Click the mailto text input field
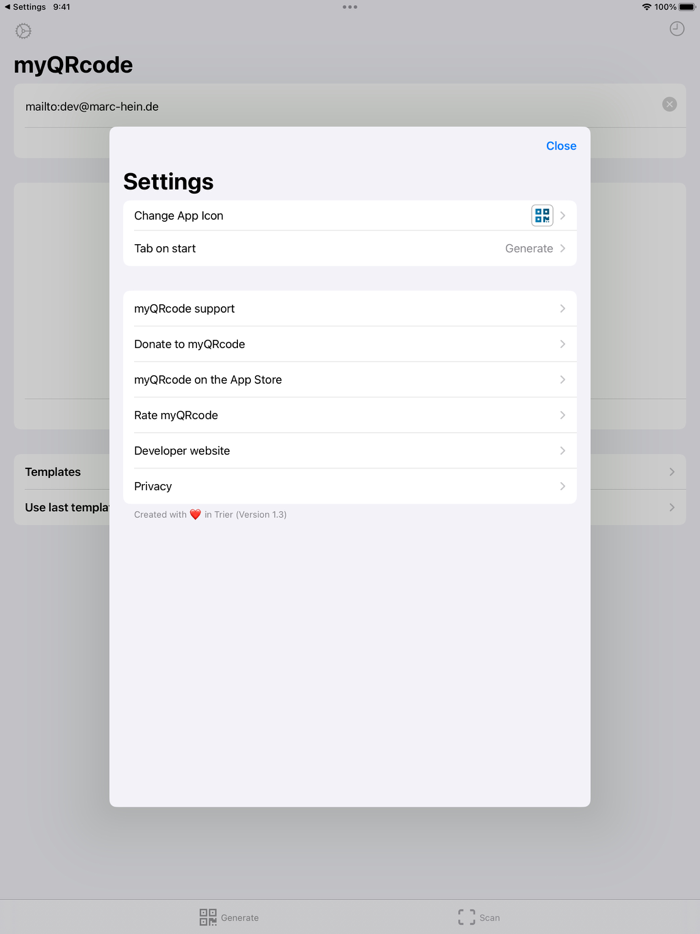The image size is (700, 934). coord(340,107)
